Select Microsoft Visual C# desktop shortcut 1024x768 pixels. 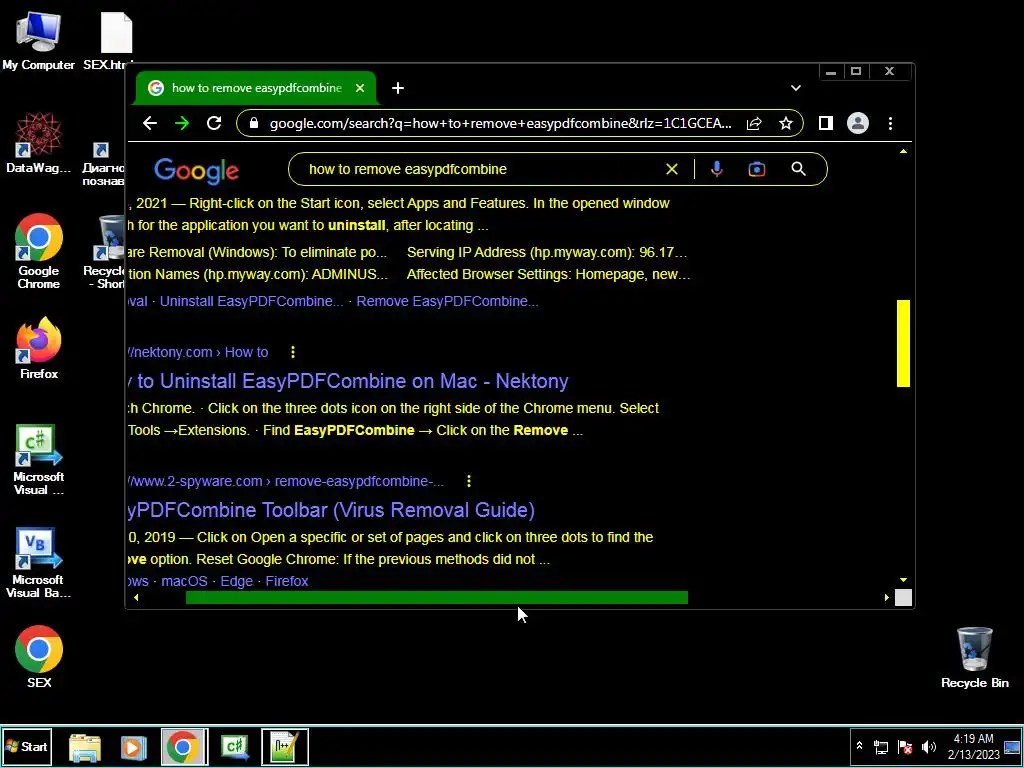[39, 460]
